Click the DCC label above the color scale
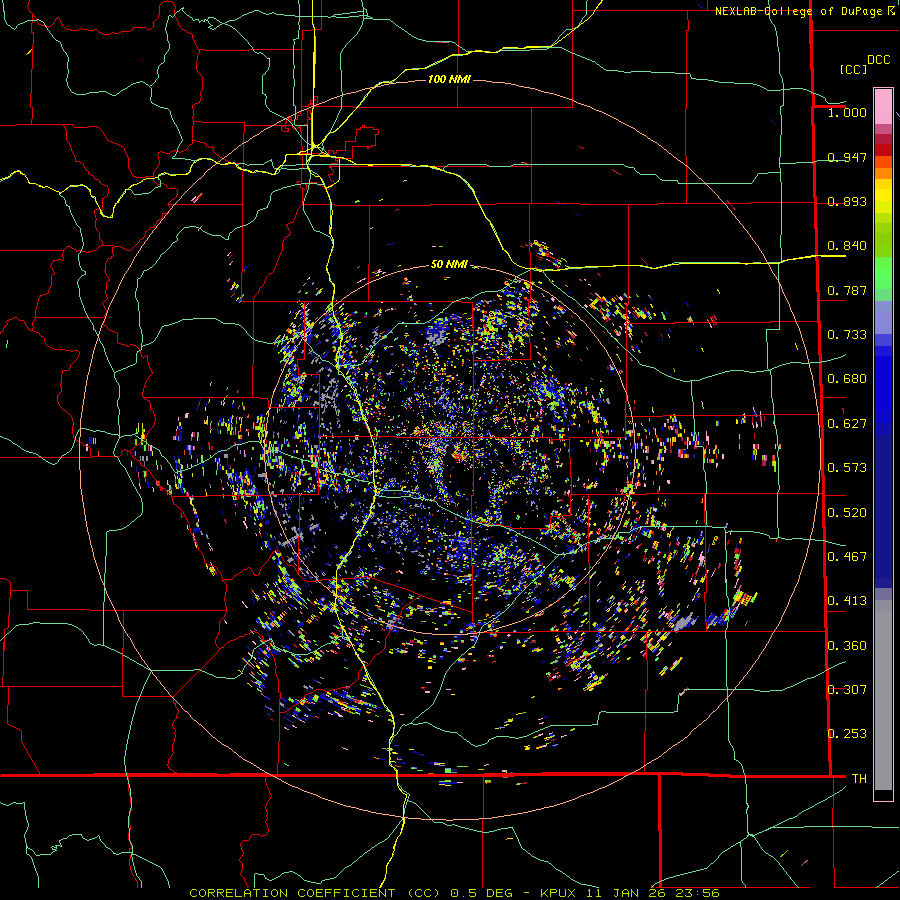 (878, 59)
